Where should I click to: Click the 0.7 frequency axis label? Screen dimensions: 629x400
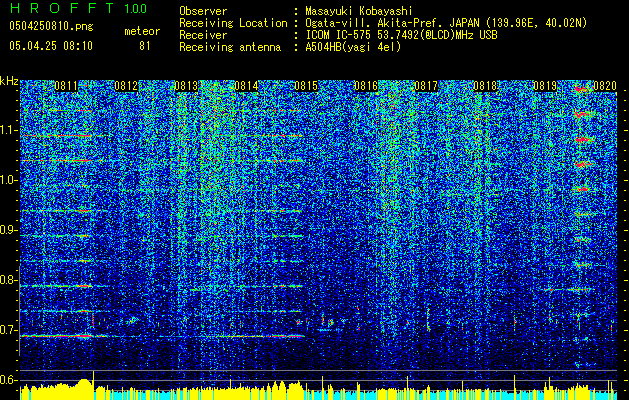point(9,330)
